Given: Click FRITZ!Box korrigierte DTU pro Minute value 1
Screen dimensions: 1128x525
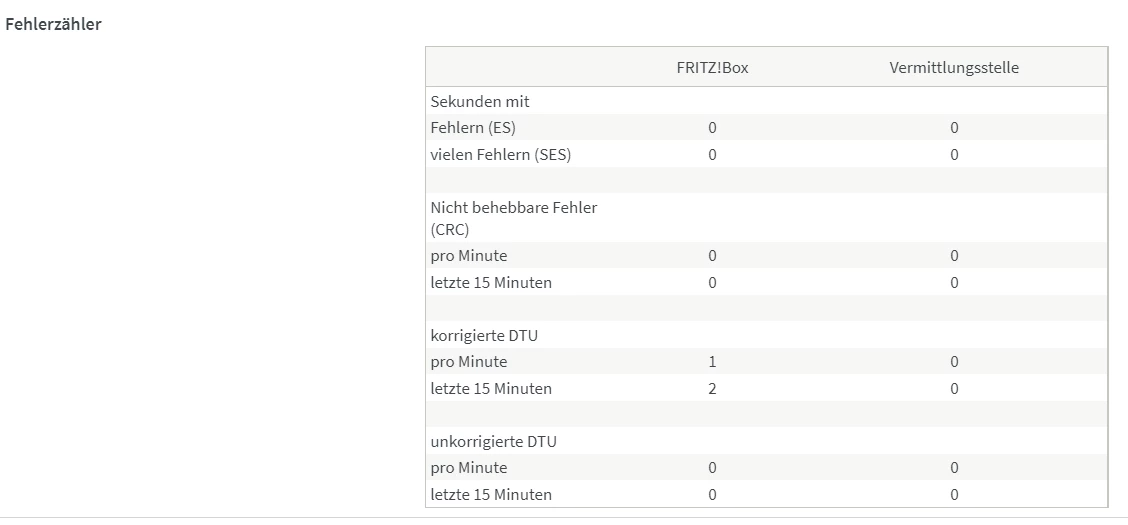Looking at the screenshot, I should [x=712, y=362].
